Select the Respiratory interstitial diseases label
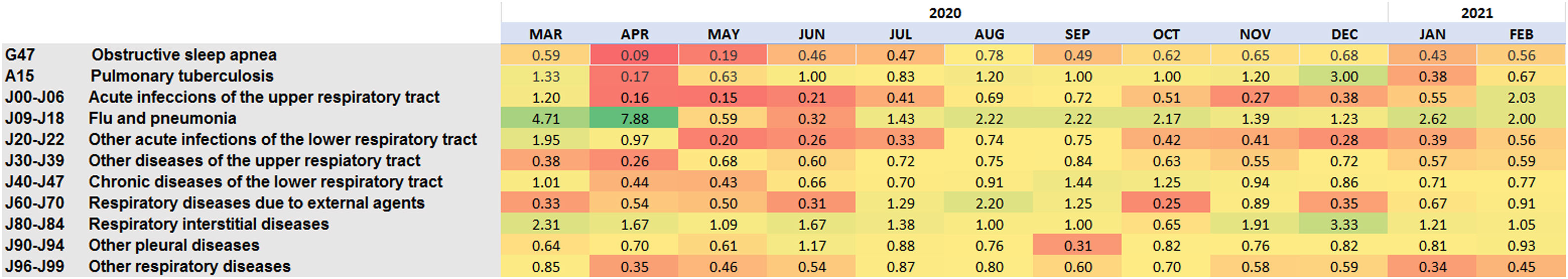 209,224
